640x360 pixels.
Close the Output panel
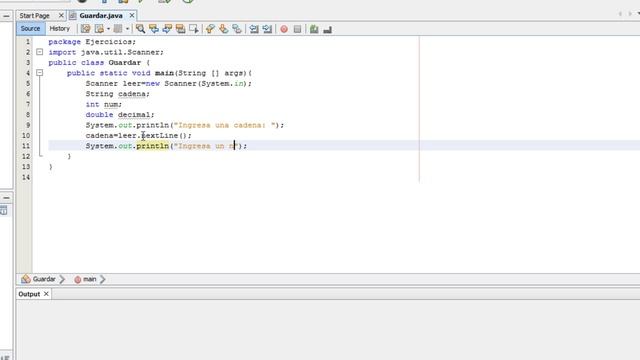[x=46, y=294]
